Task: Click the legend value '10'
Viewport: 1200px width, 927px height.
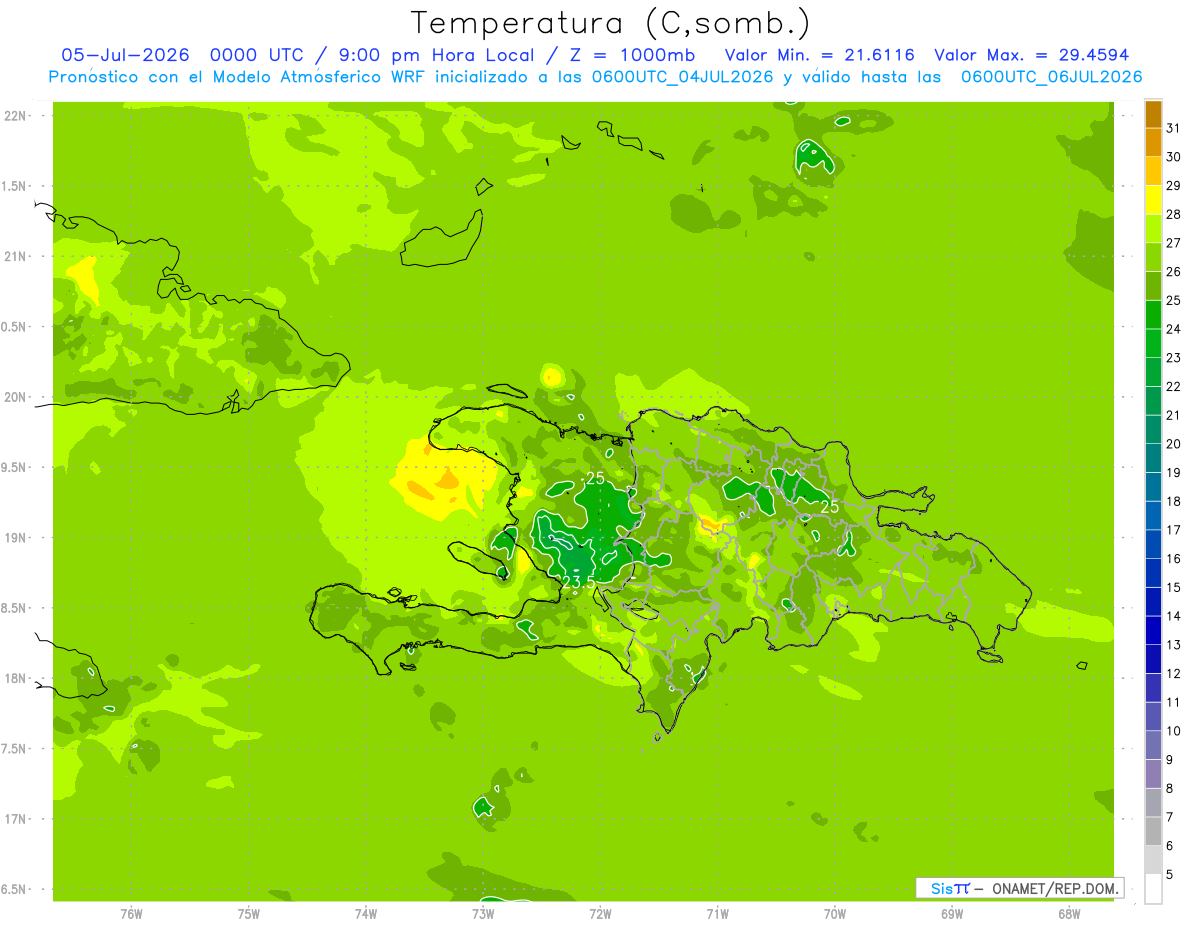Action: (x=1173, y=731)
